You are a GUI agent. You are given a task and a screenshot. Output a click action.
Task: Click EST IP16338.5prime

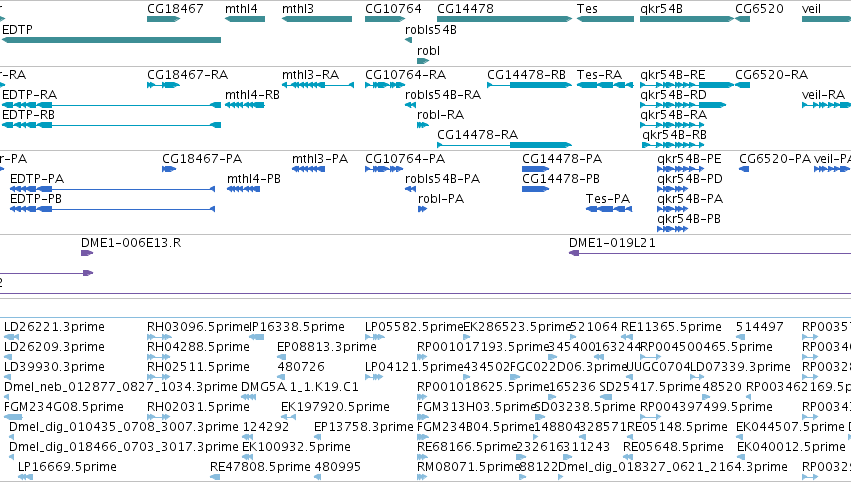pos(297,327)
